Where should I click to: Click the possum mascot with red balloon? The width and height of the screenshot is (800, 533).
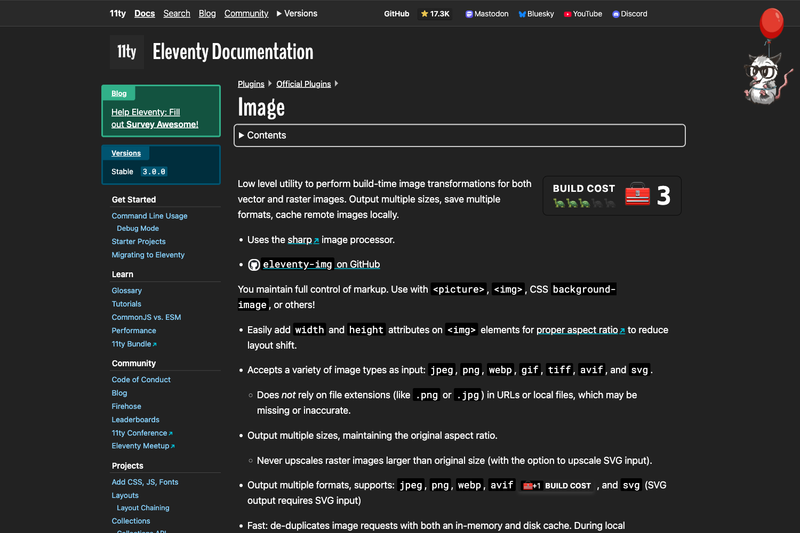tap(767, 56)
